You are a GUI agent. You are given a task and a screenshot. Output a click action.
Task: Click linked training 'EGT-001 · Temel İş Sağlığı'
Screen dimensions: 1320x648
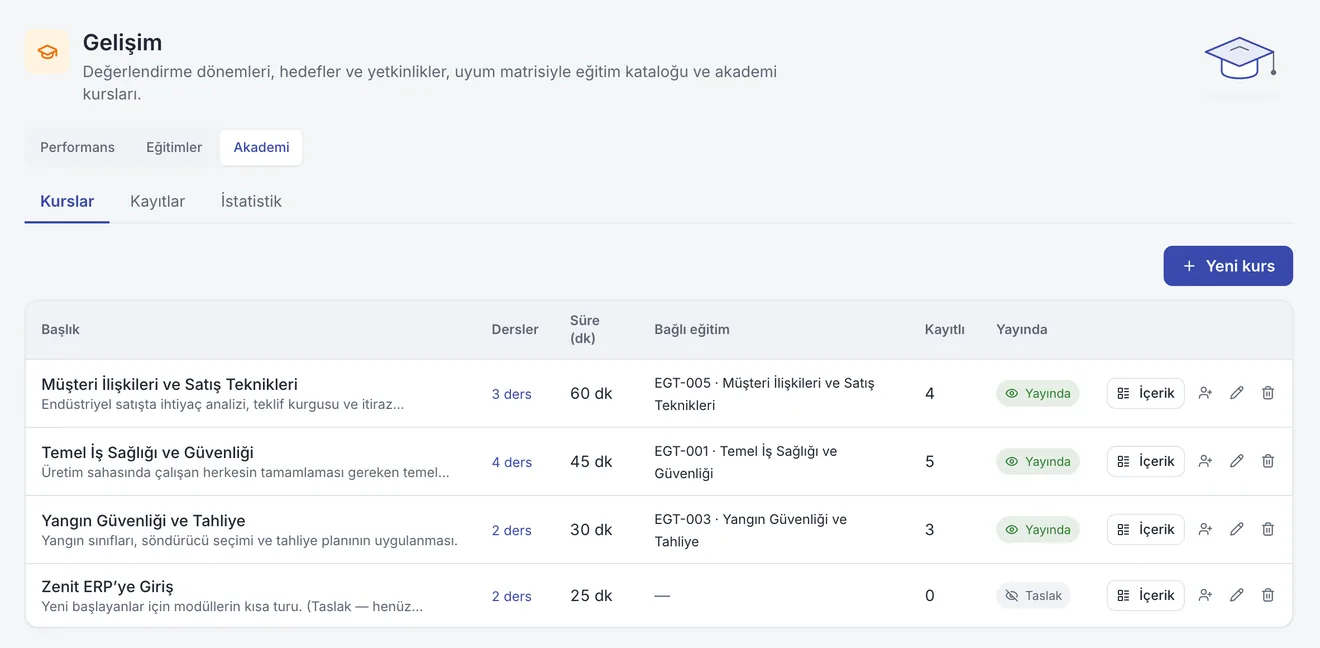tap(745, 462)
